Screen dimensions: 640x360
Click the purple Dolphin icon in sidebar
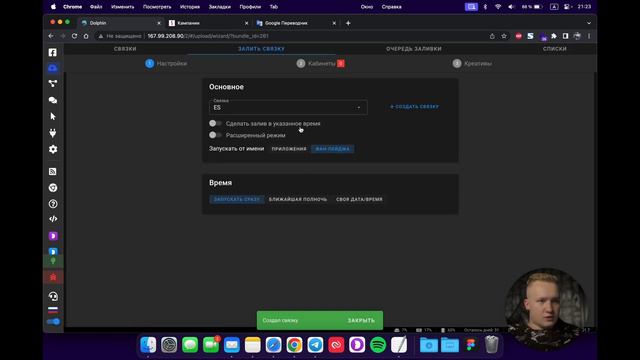(53, 236)
